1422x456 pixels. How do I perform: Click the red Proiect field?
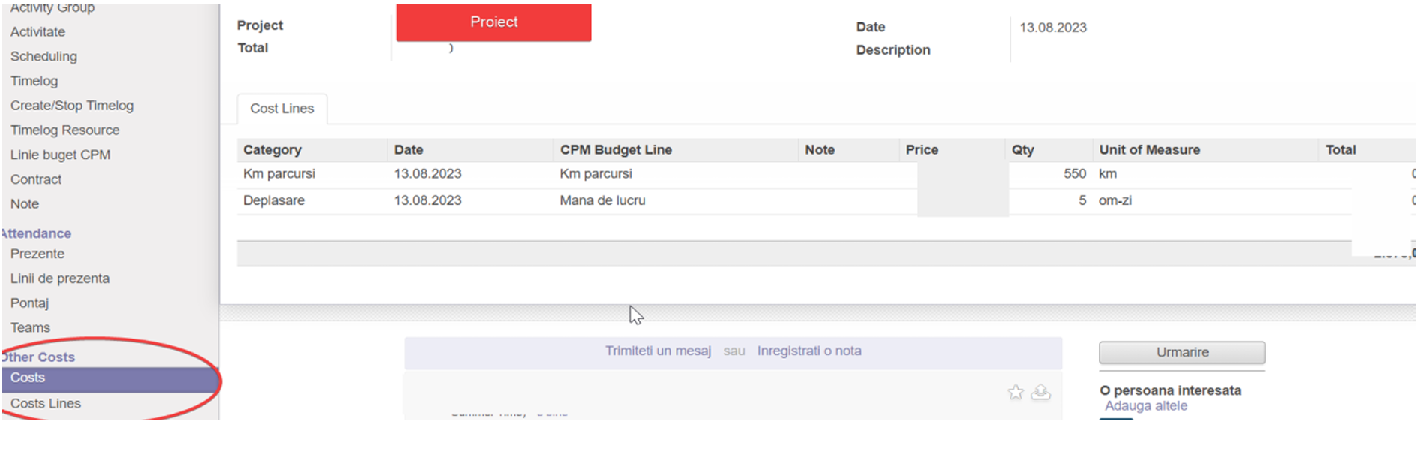(x=493, y=22)
